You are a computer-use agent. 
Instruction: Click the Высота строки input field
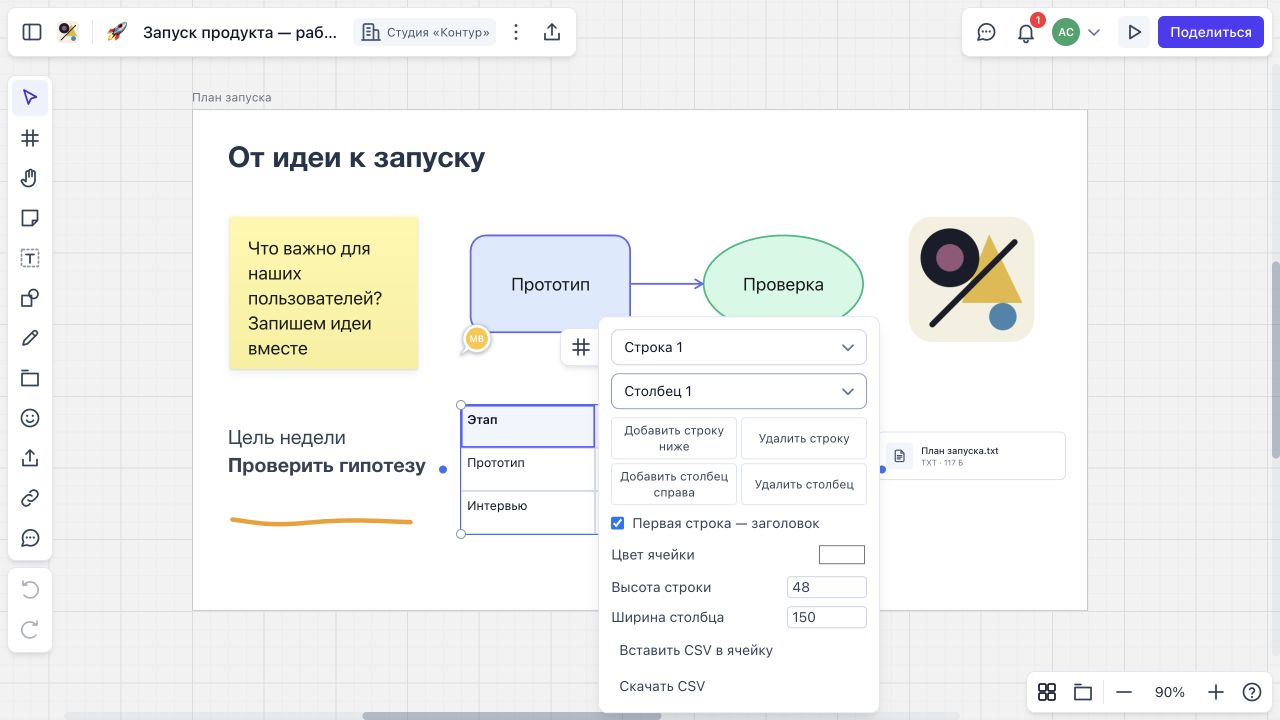point(827,587)
